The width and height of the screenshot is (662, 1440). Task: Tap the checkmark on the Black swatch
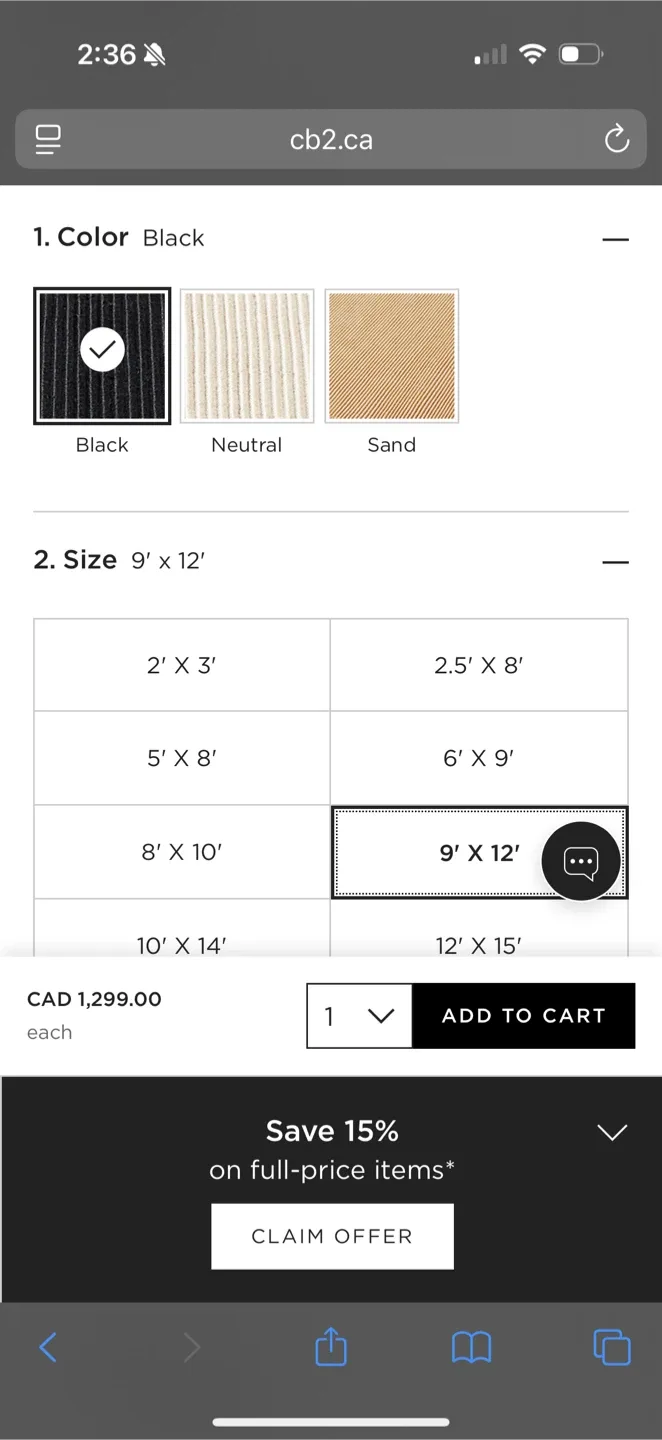click(101, 349)
